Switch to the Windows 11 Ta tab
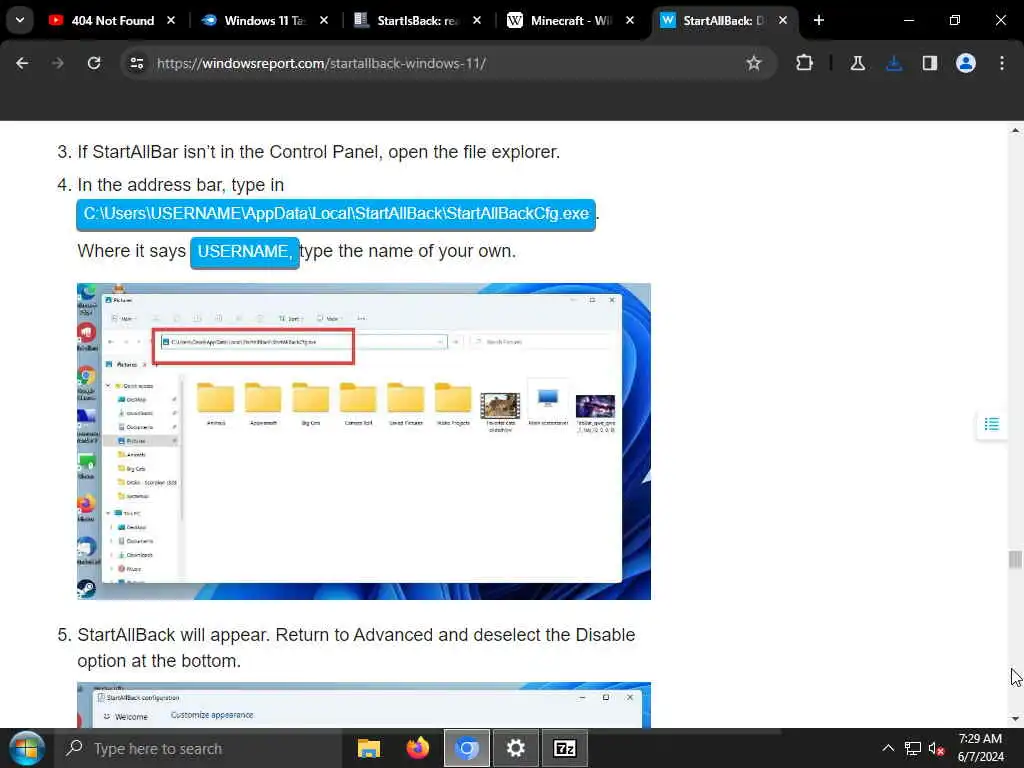The image size is (1024, 768). [x=264, y=20]
